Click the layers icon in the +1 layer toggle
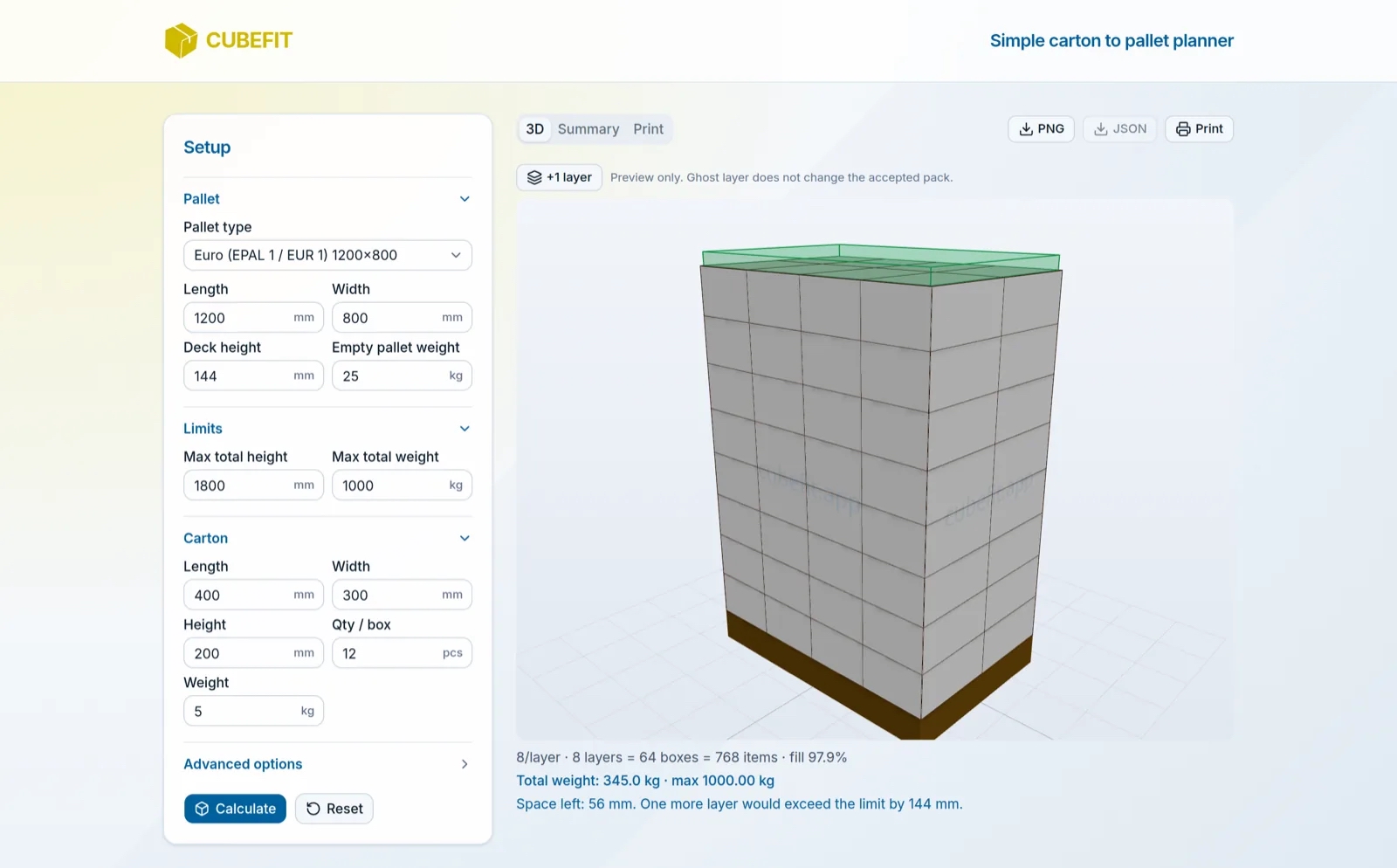 click(x=534, y=177)
